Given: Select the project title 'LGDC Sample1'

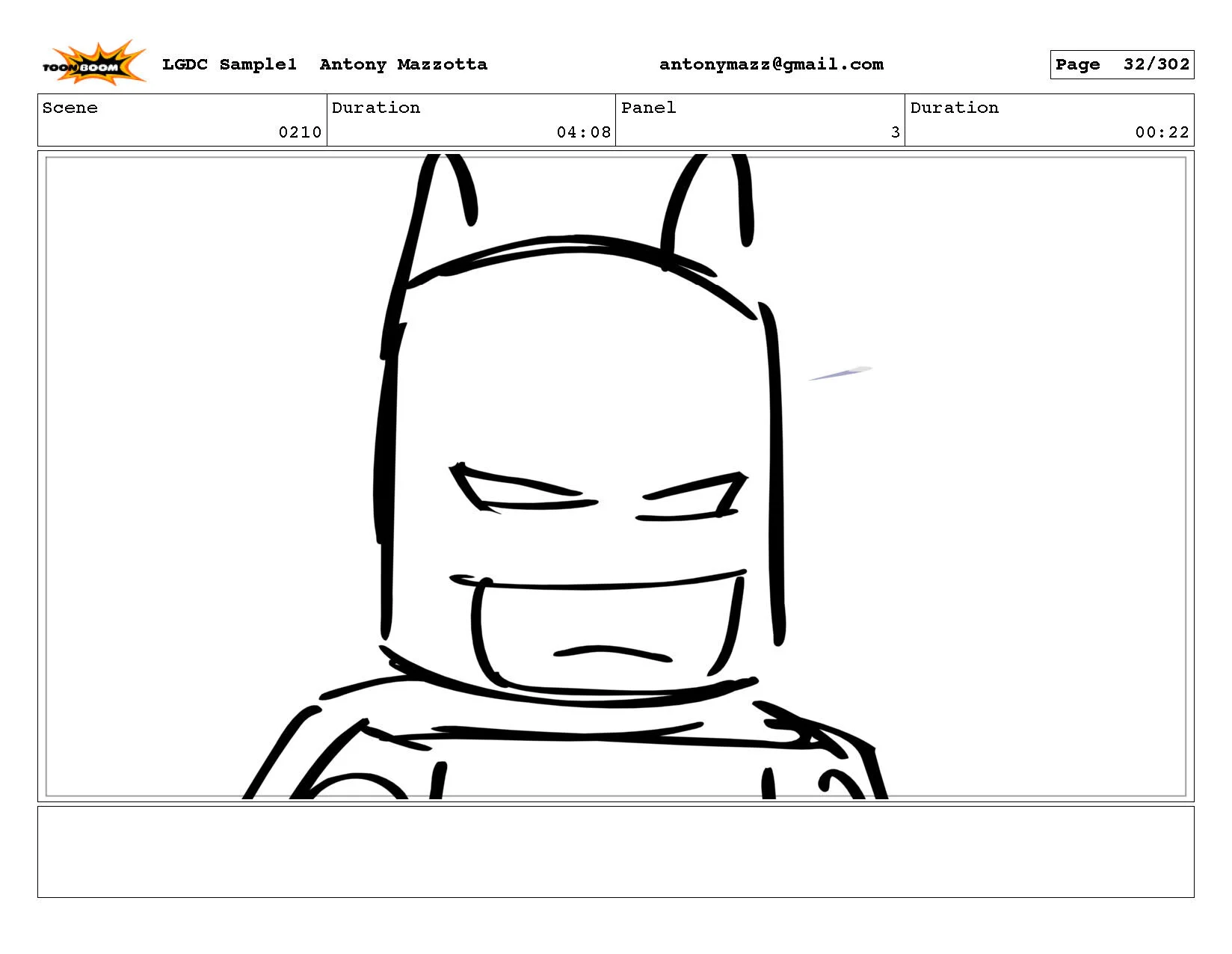Looking at the screenshot, I should click(x=230, y=64).
